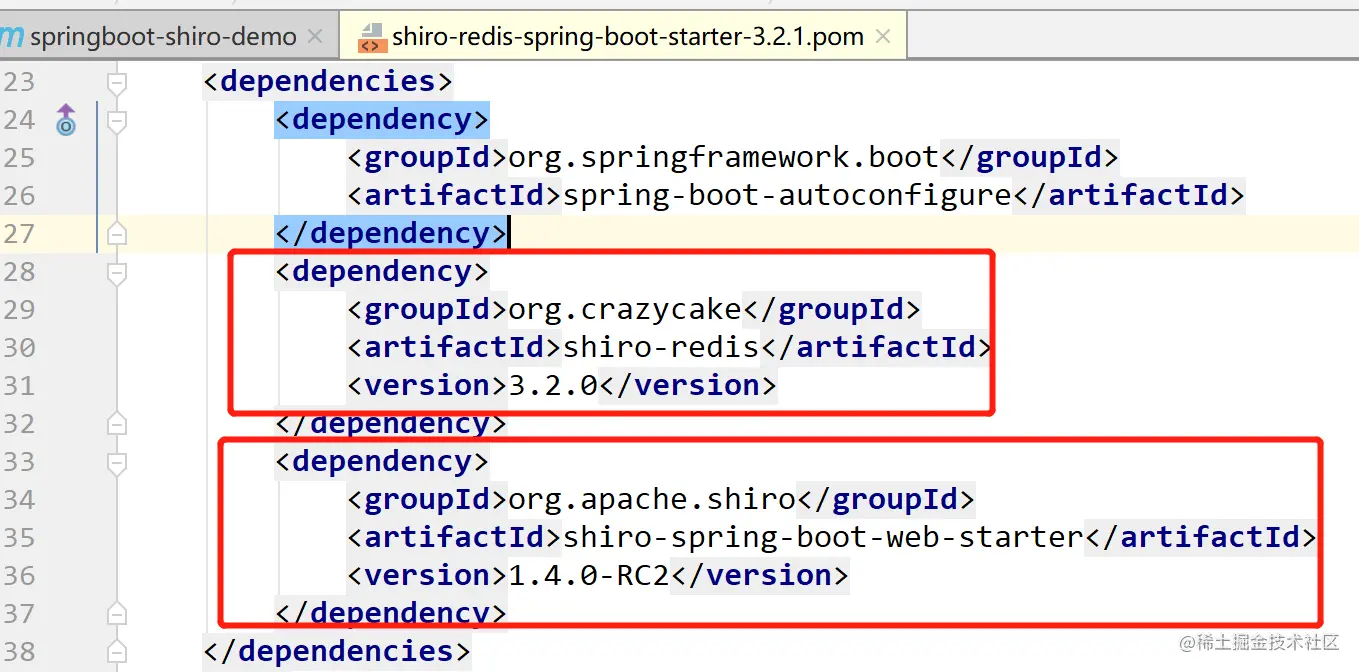Click line number 29 in the gutter
The width and height of the screenshot is (1359, 672).
18,310
